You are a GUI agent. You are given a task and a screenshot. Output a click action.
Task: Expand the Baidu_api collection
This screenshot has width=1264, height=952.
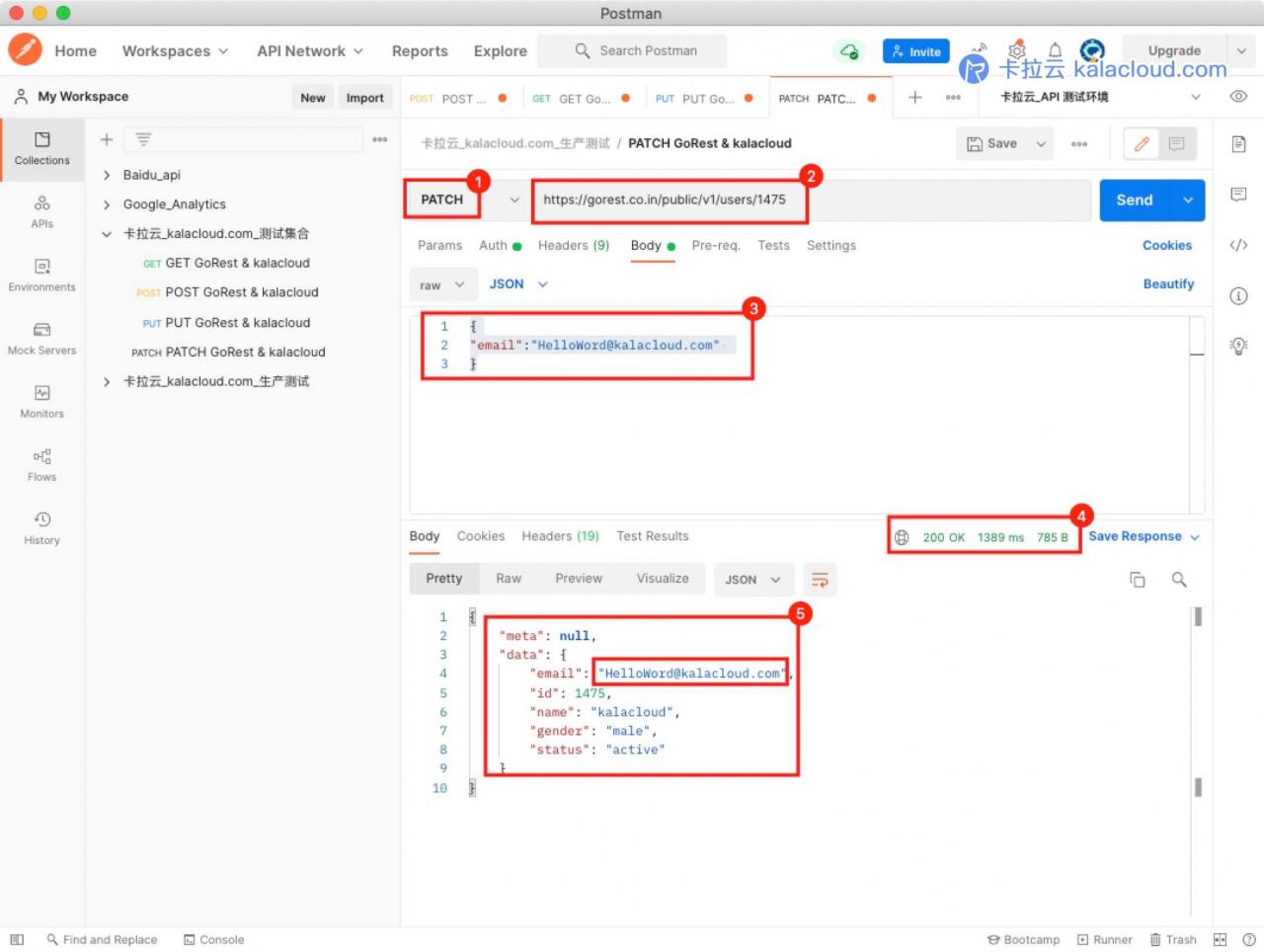point(106,175)
